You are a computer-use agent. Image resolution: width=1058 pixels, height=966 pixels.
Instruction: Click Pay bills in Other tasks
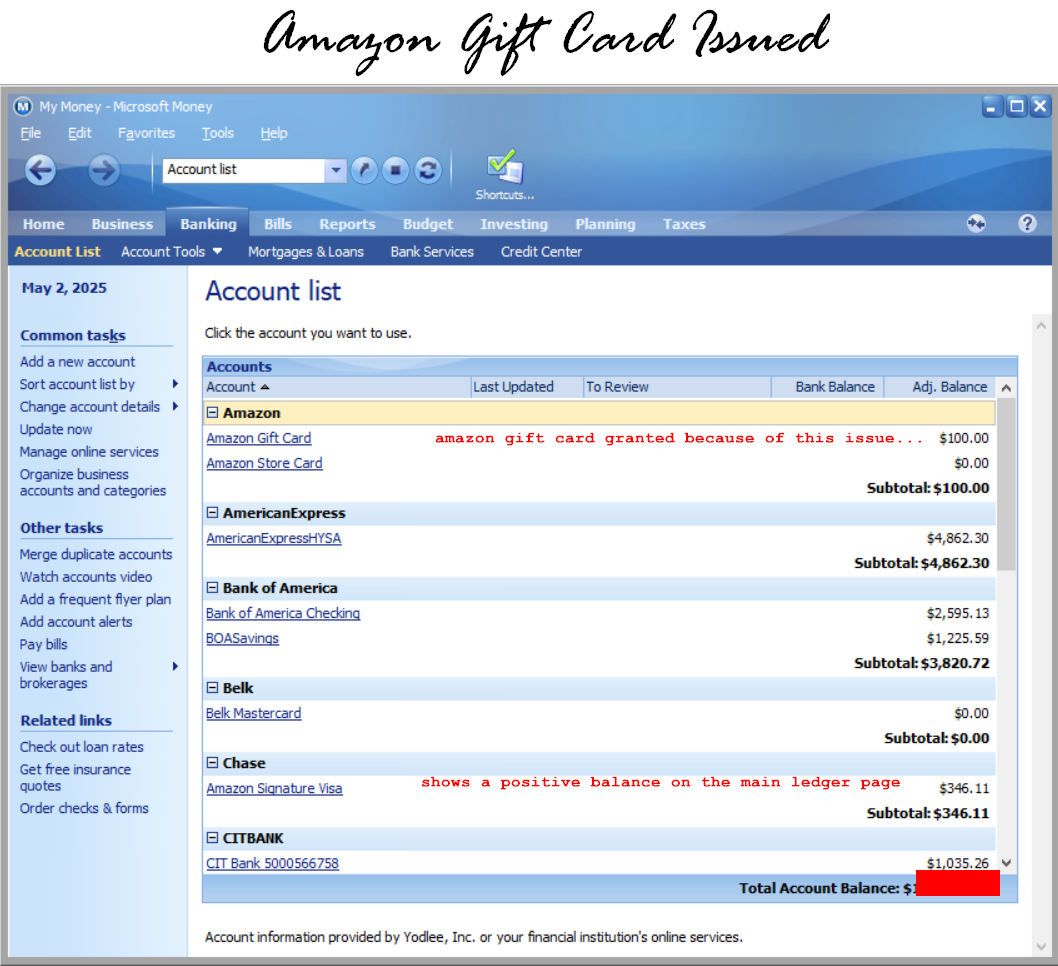(x=44, y=644)
